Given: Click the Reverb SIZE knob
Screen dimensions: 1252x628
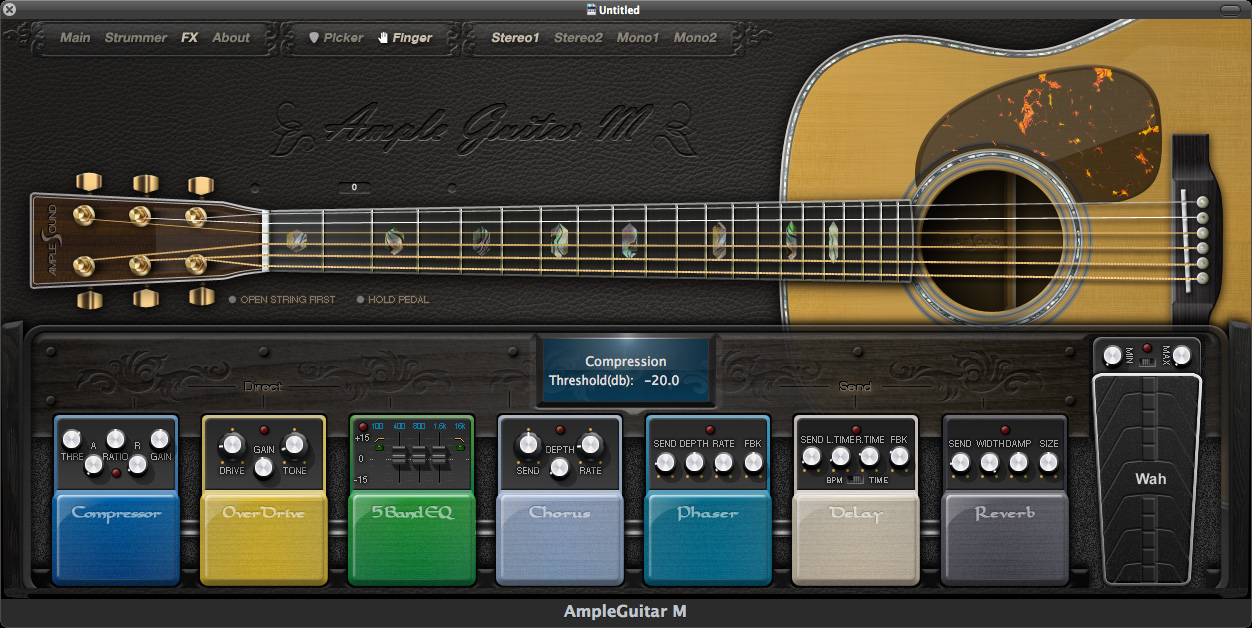Looking at the screenshot, I should 1048,463.
